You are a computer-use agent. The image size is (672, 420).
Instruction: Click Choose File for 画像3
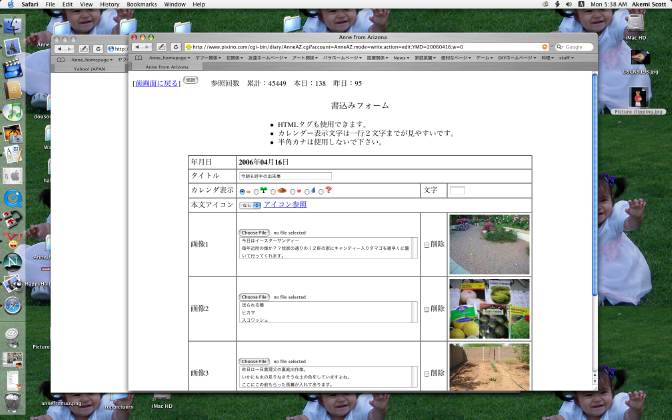(254, 361)
